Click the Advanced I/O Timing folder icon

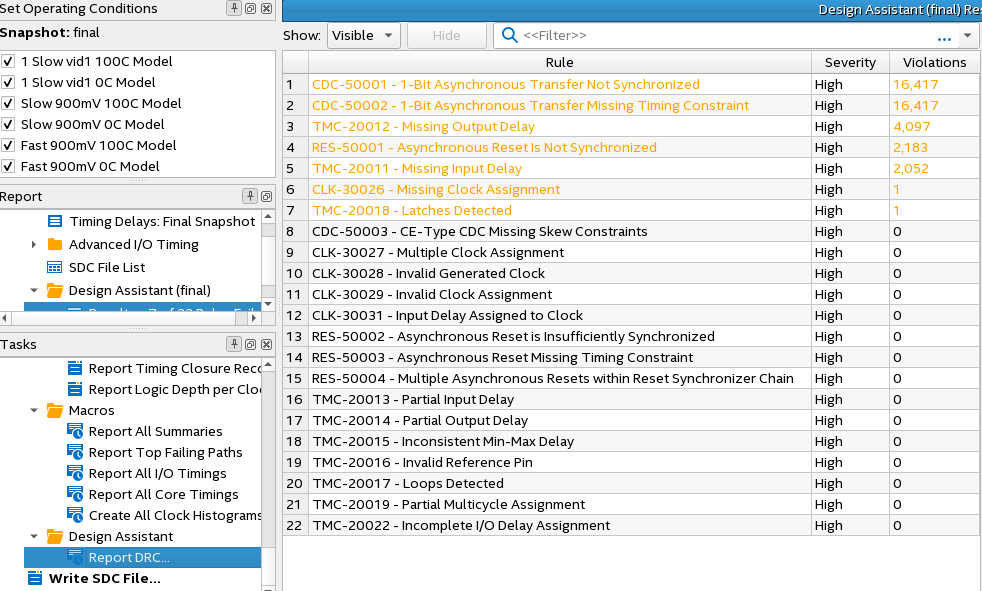[55, 244]
